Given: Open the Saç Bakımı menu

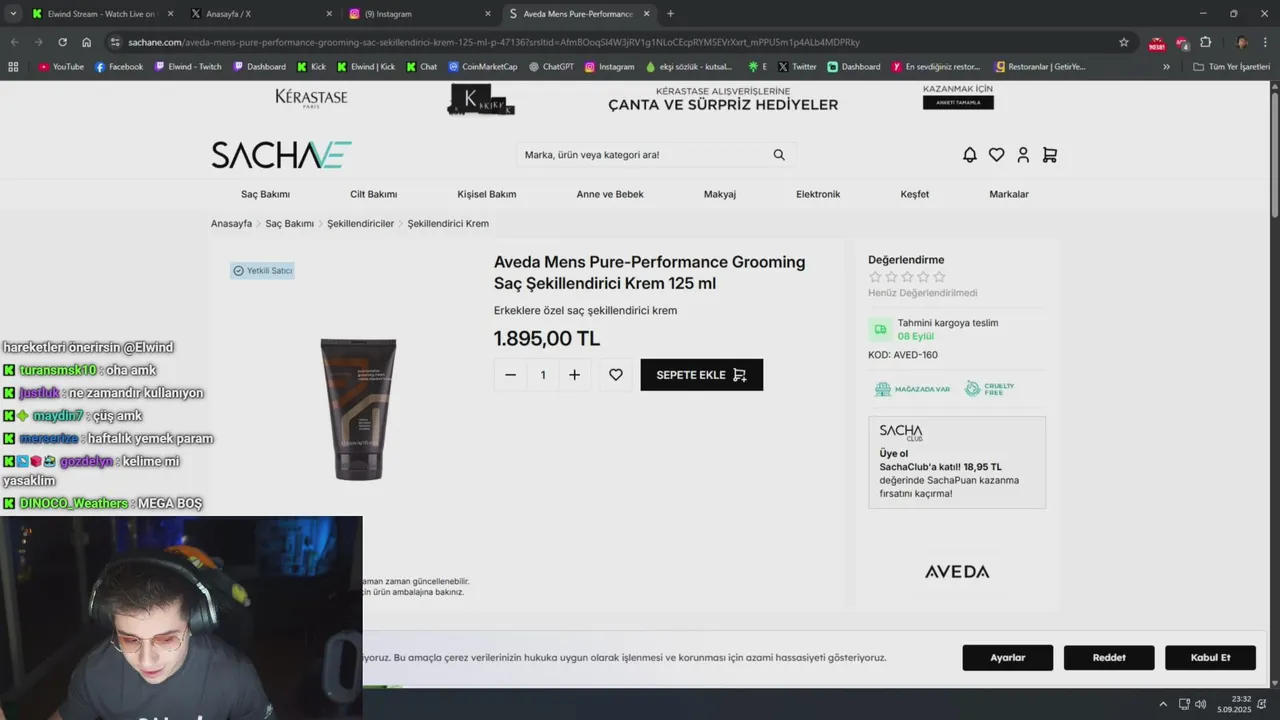Looking at the screenshot, I should [x=265, y=194].
